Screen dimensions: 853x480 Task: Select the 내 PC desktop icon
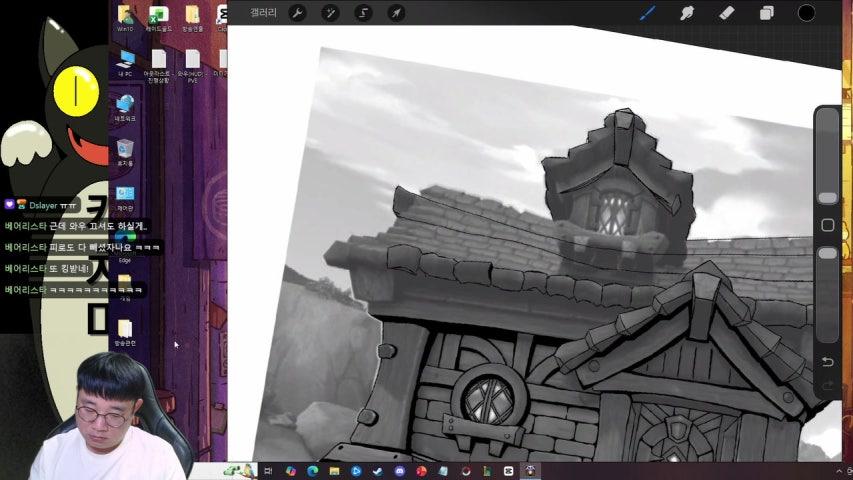click(x=125, y=64)
